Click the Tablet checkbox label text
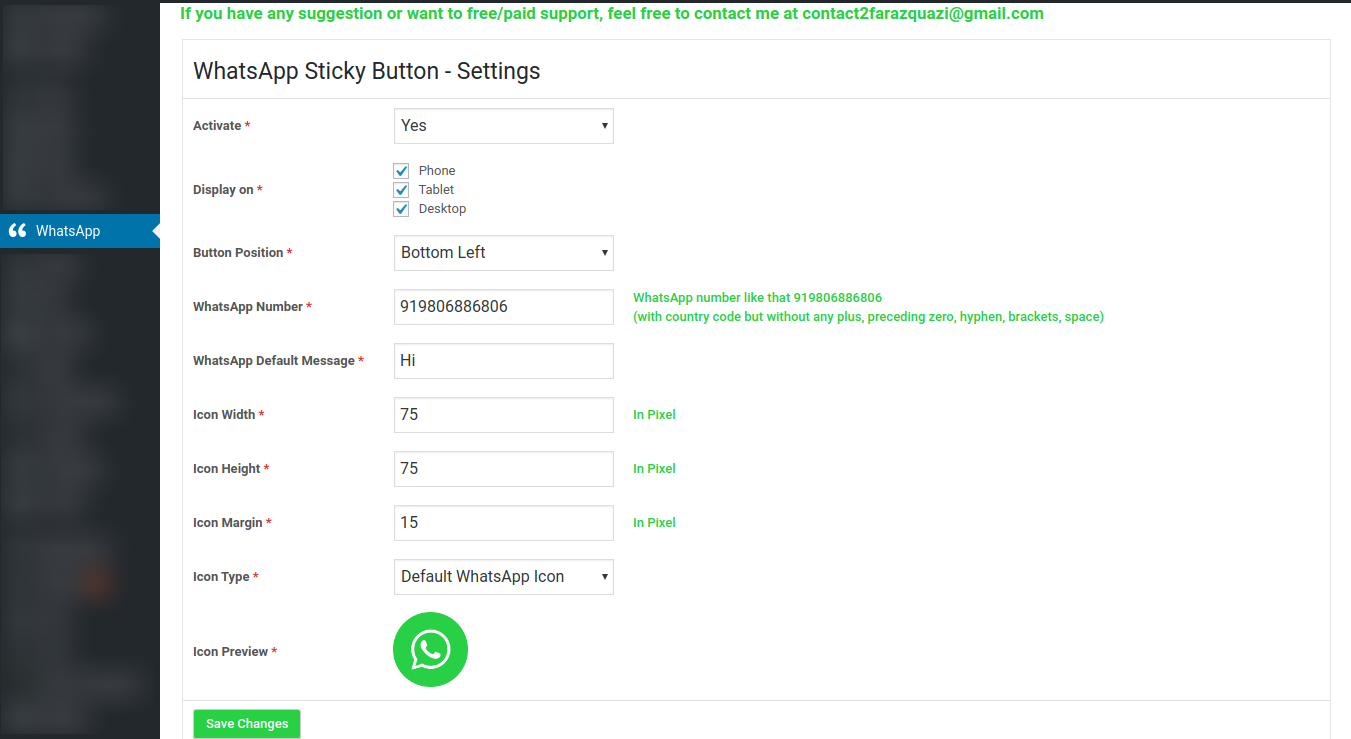 (x=436, y=190)
